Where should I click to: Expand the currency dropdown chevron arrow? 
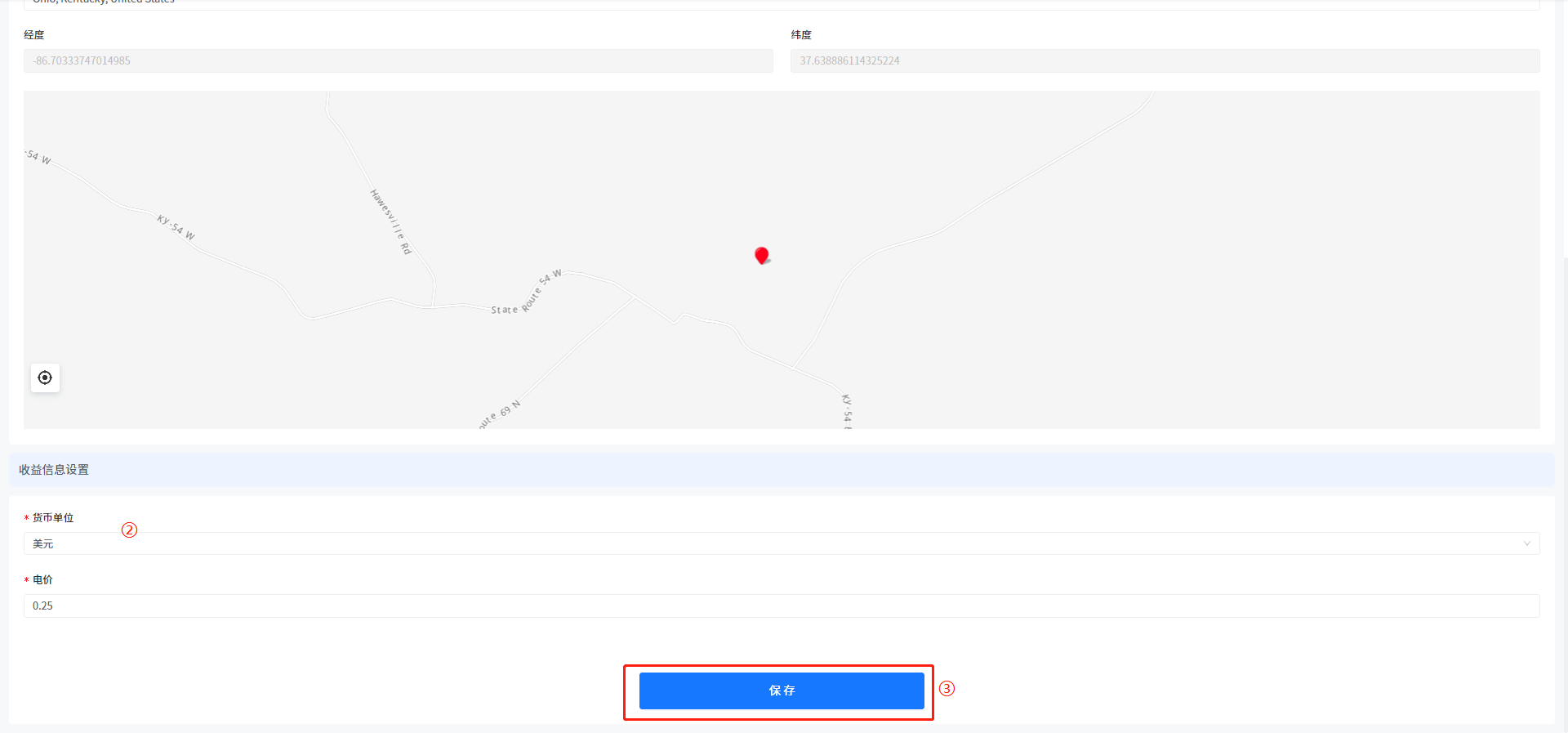click(1526, 543)
